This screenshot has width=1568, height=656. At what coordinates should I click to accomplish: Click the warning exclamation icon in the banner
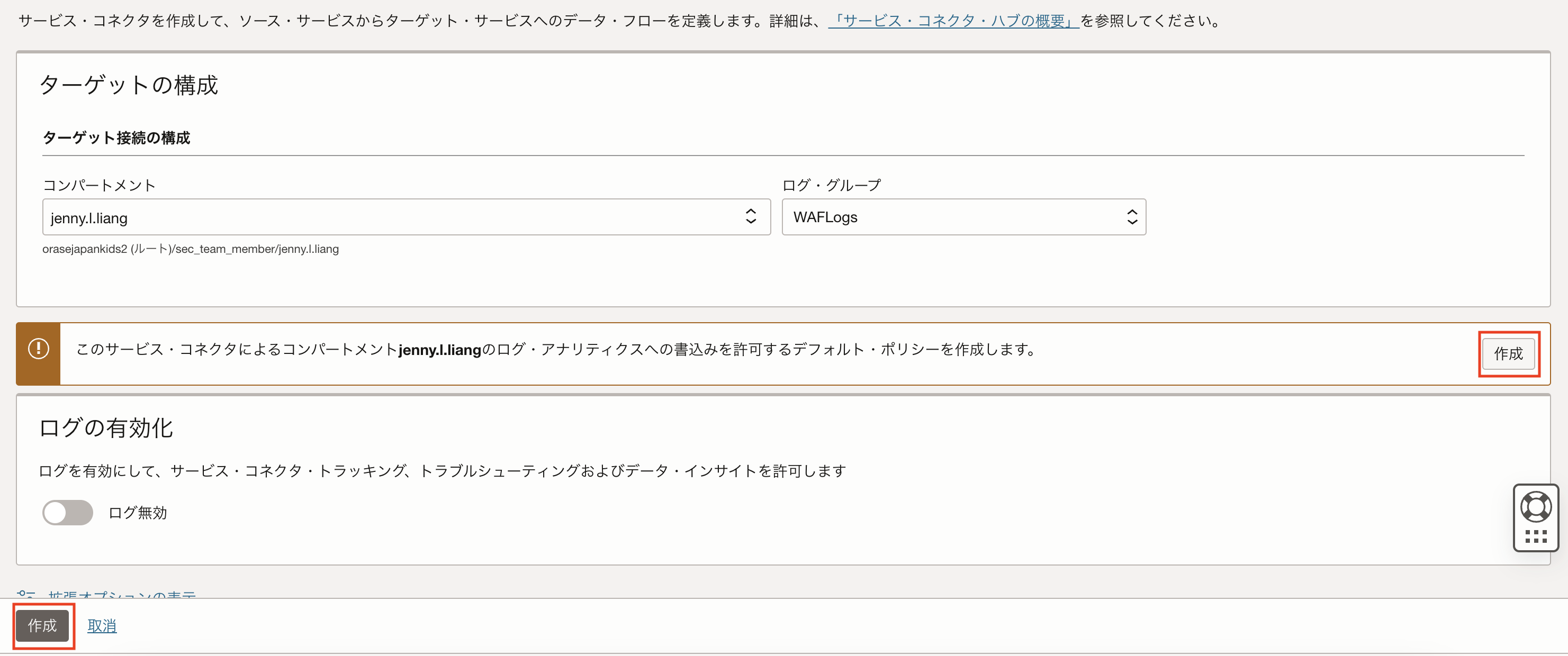[x=38, y=349]
